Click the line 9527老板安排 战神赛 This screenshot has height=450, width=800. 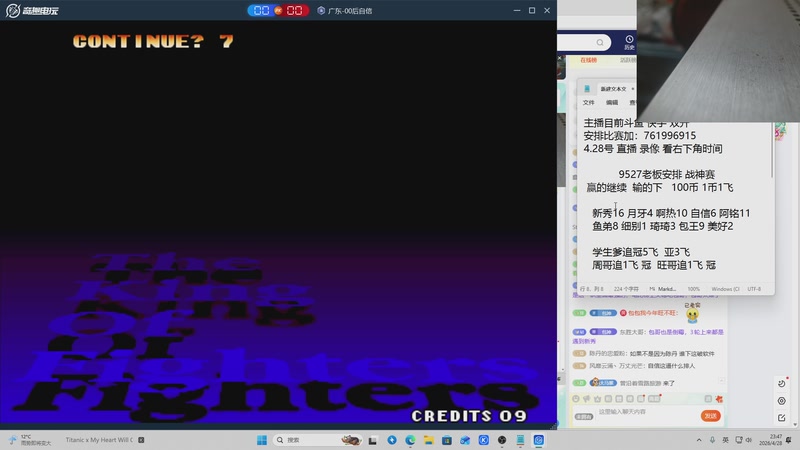666,174
